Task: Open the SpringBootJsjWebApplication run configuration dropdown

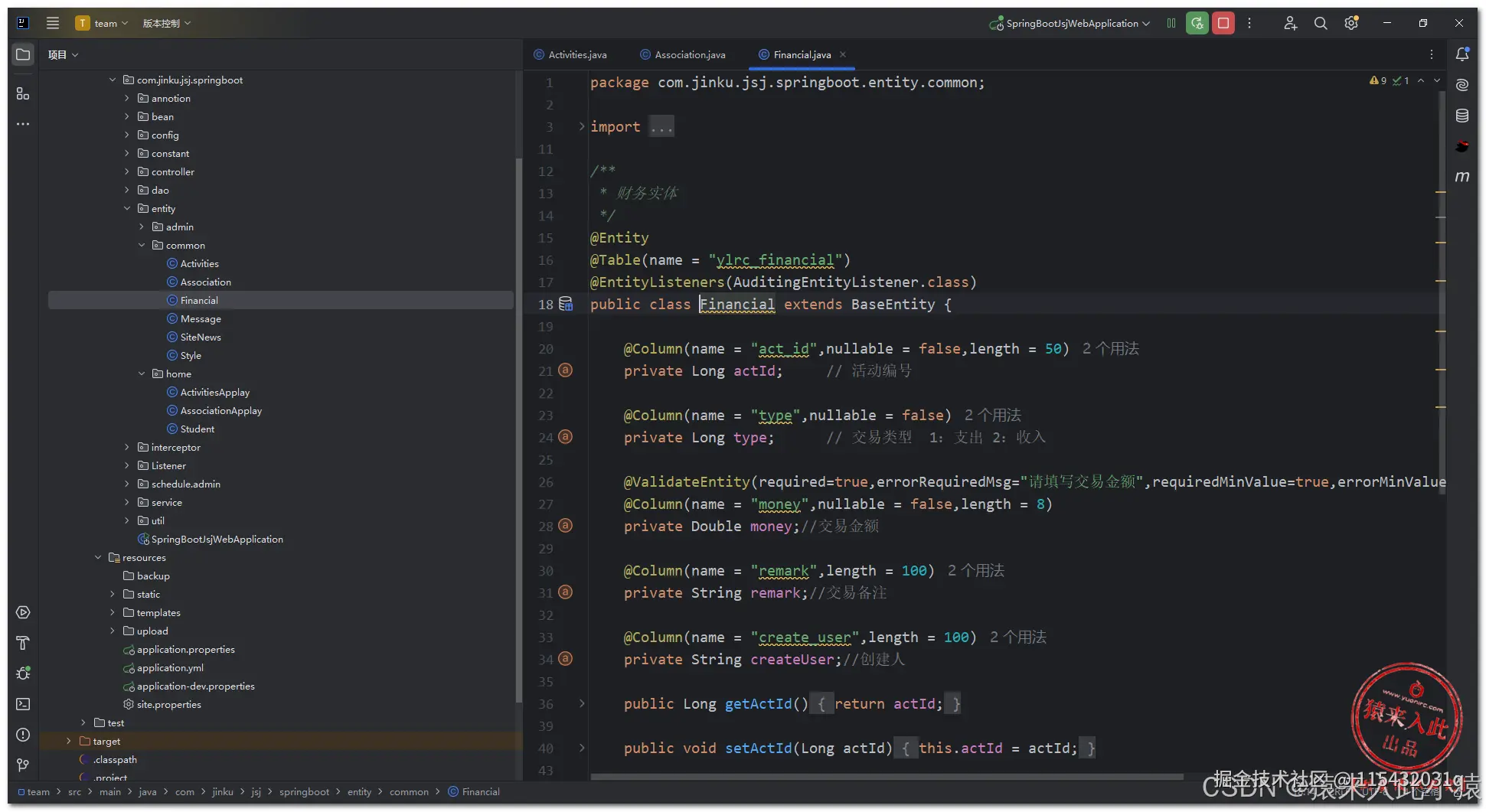Action: 1070,23
